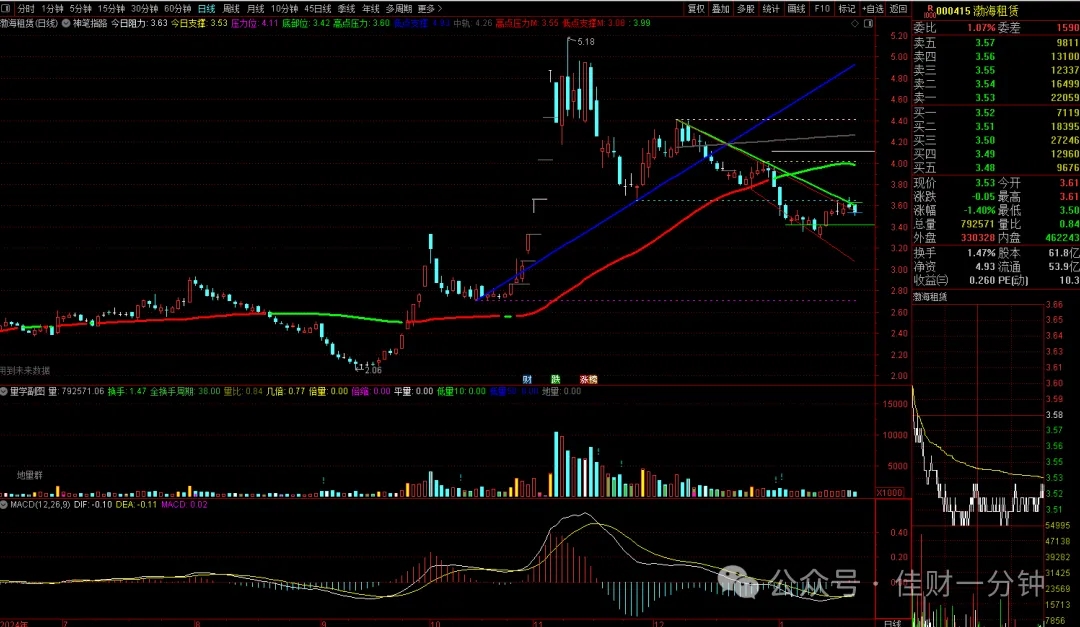Click the 今日阻力 3.63 value
The width and height of the screenshot is (1080, 627).
click(139, 23)
